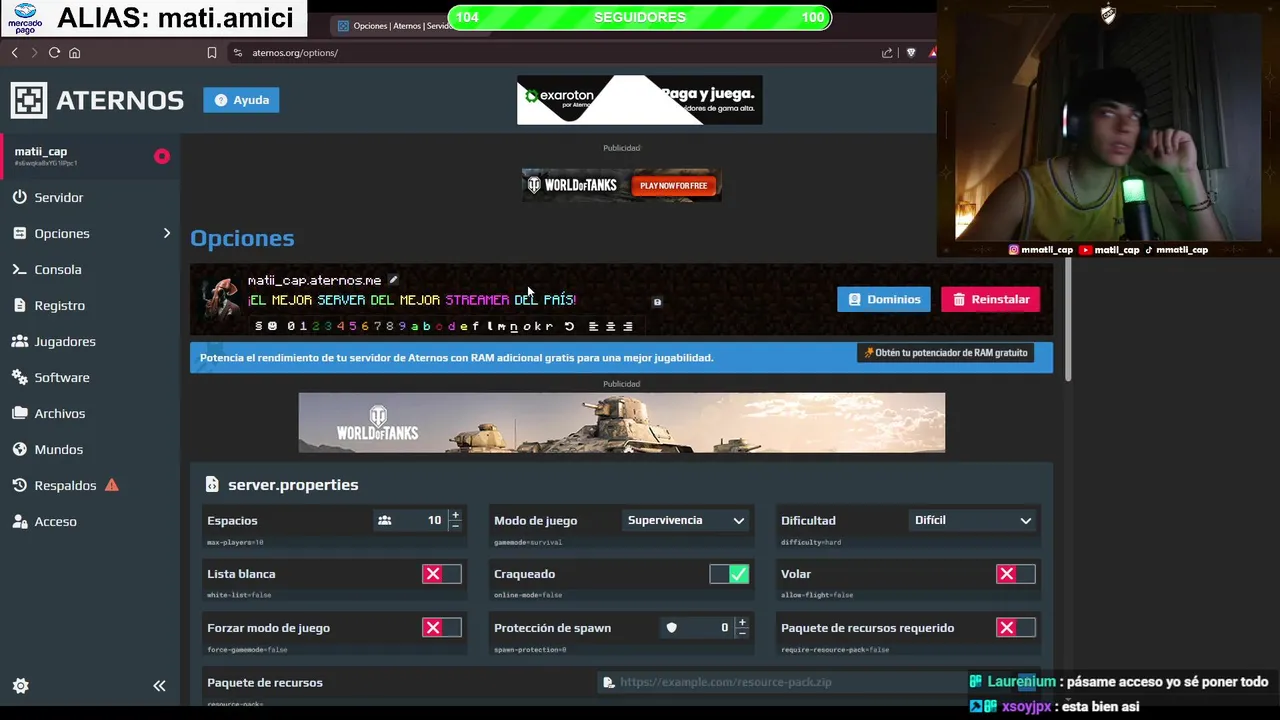1280x720 pixels.
Task: Increase Protección de spawn with plus stepper
Action: pyautogui.click(x=742, y=623)
